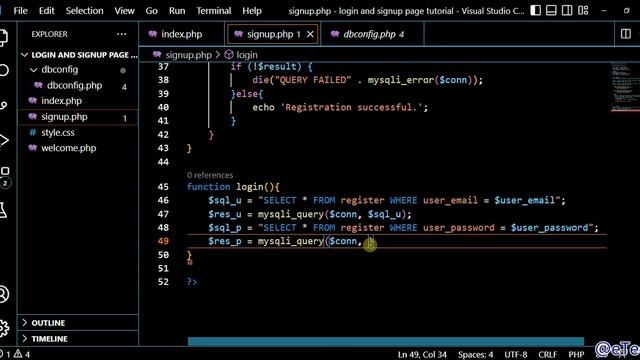Click signup.php in the breadcrumb
The image size is (640, 360).
(188, 55)
